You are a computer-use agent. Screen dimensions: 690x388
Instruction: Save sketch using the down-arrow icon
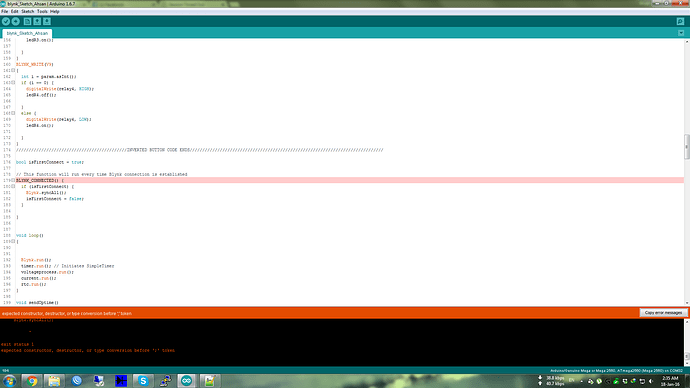47,22
